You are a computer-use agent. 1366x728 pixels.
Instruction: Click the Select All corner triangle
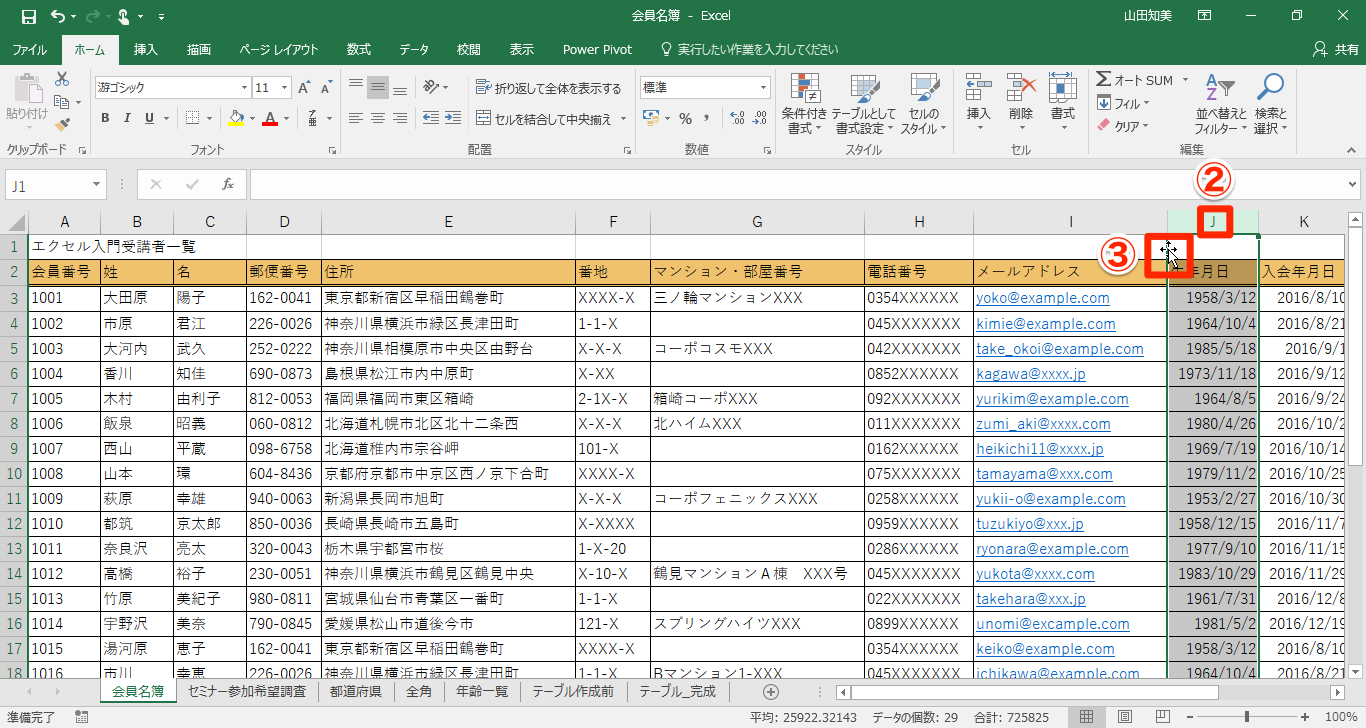coord(15,222)
